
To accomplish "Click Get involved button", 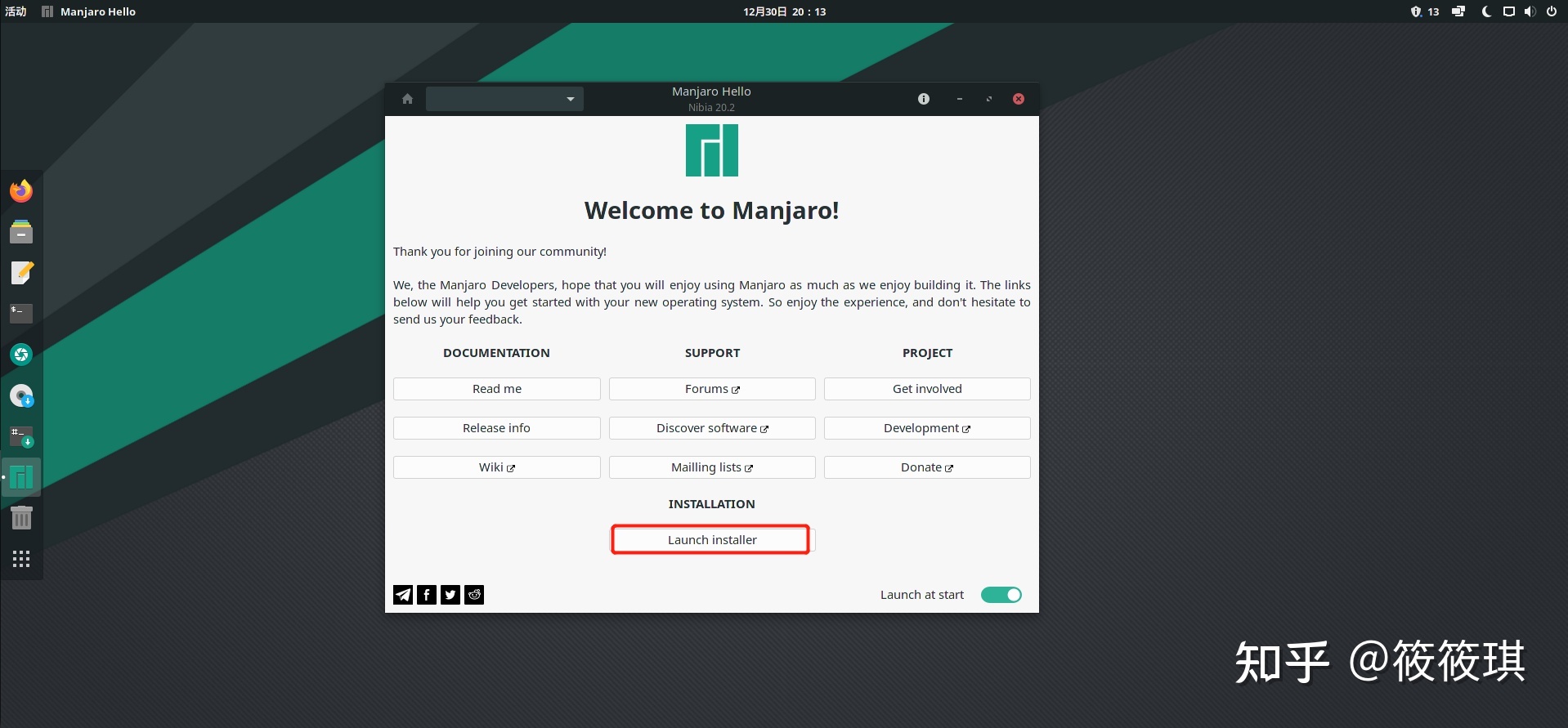I will pyautogui.click(x=927, y=389).
